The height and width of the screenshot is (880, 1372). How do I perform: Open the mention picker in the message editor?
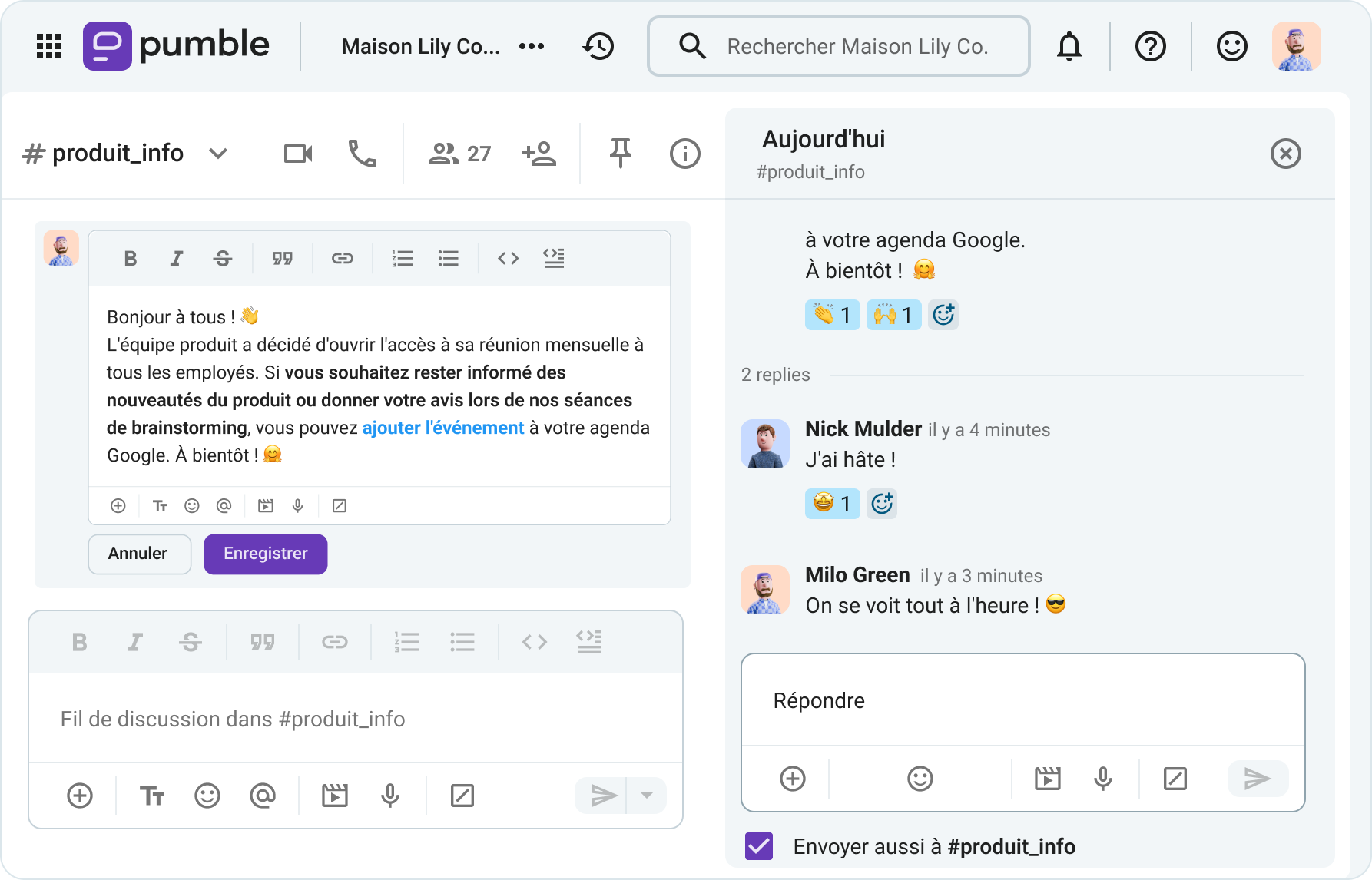coord(224,505)
